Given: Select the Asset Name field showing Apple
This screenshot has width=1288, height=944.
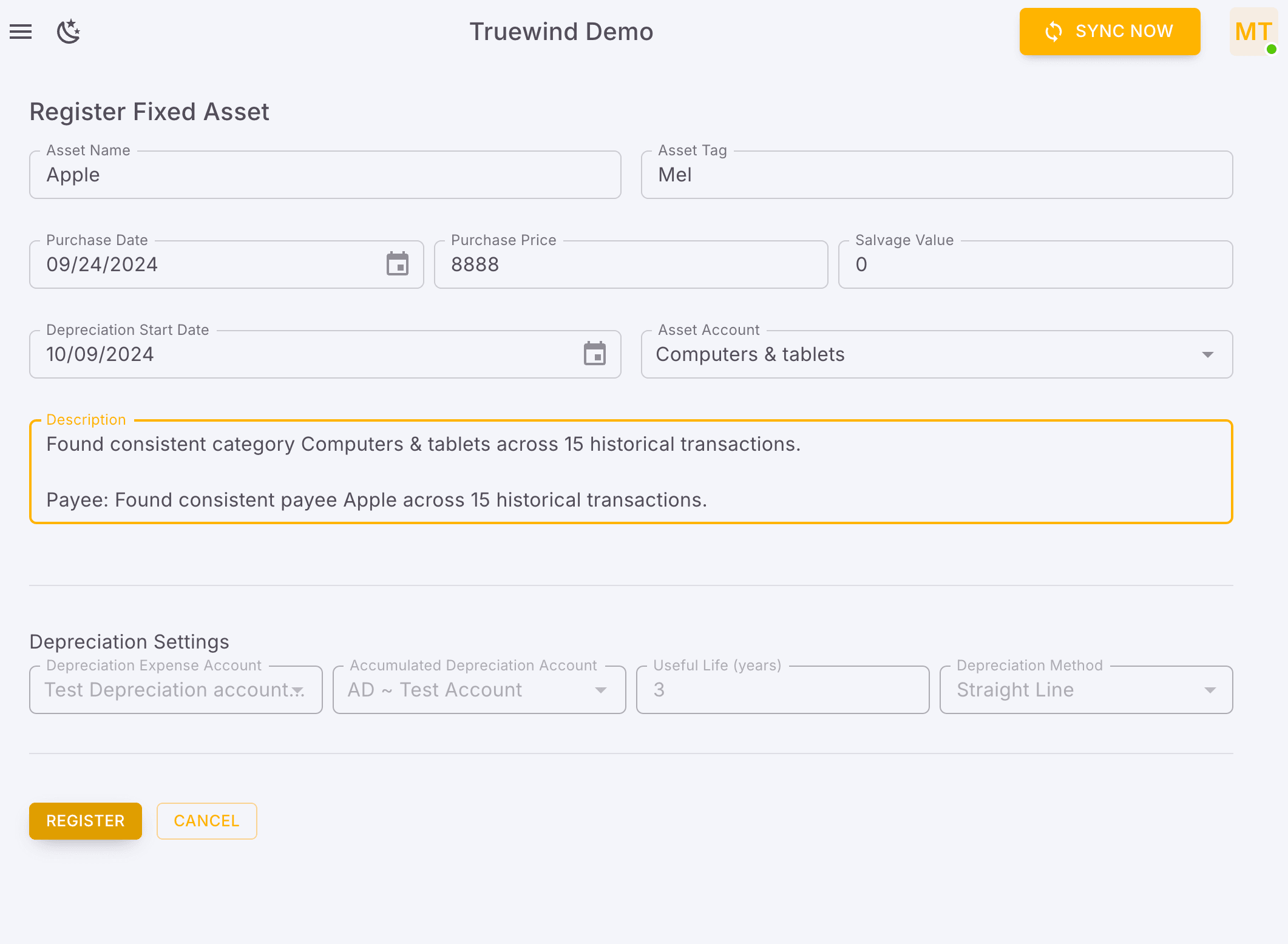Looking at the screenshot, I should (325, 175).
